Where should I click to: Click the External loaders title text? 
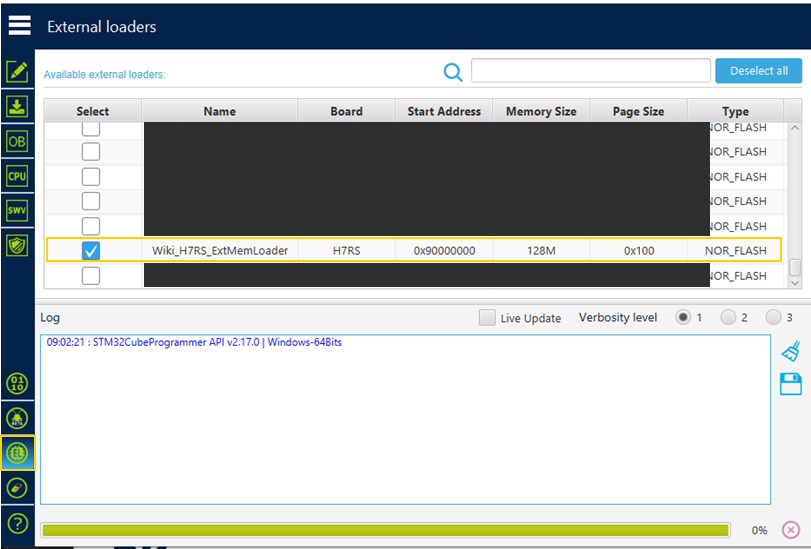point(101,26)
